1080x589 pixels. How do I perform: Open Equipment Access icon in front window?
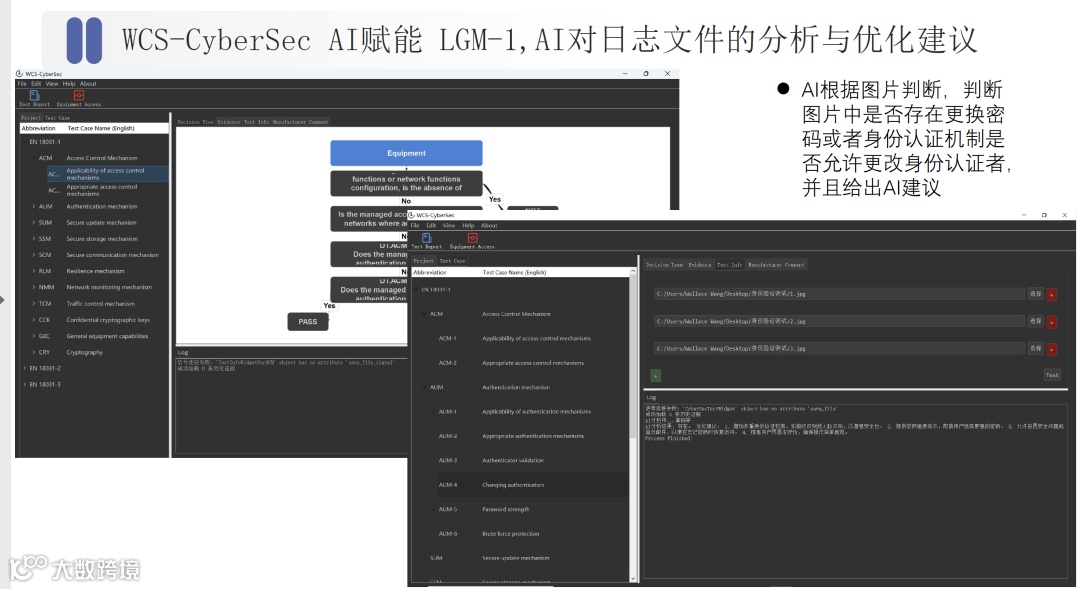click(472, 240)
